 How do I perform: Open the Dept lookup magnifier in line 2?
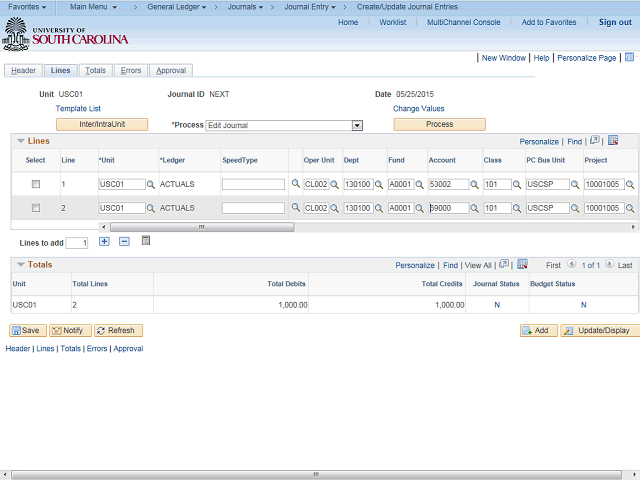(x=379, y=208)
